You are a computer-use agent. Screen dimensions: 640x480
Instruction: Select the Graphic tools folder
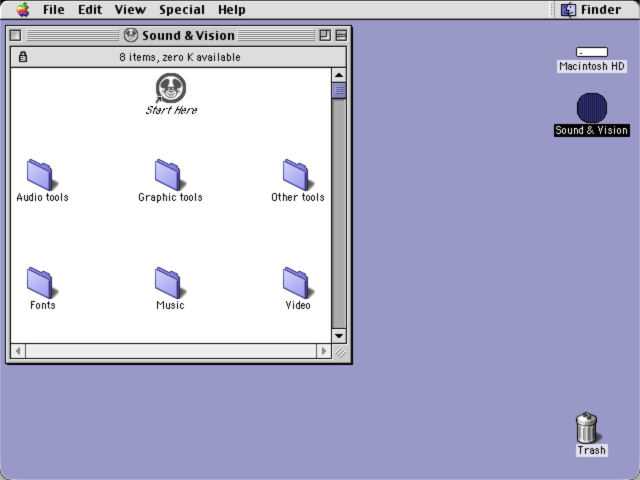(170, 175)
